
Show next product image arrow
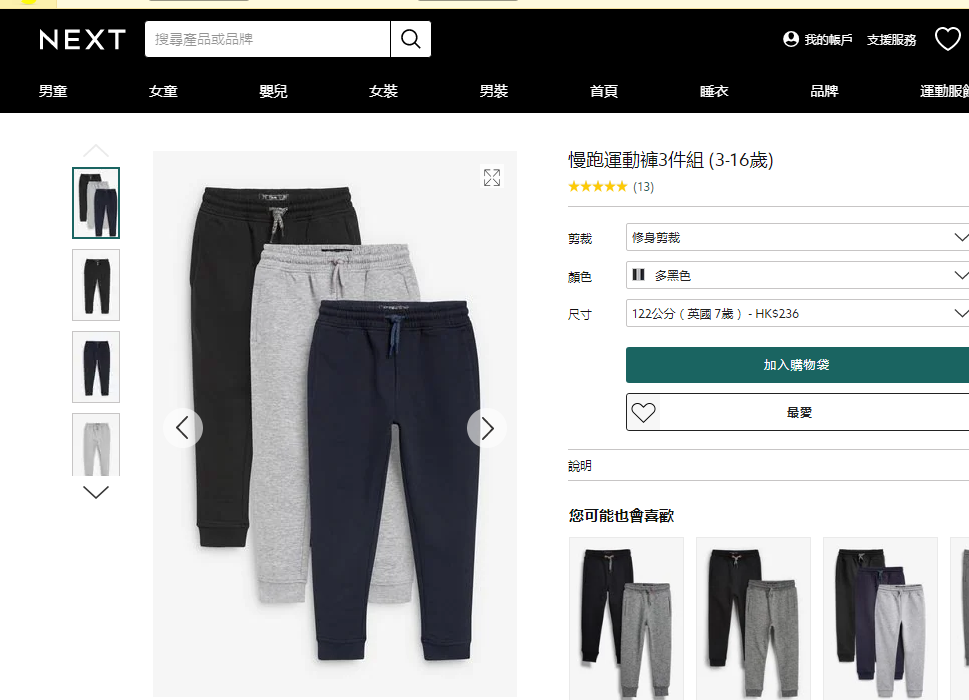click(487, 428)
